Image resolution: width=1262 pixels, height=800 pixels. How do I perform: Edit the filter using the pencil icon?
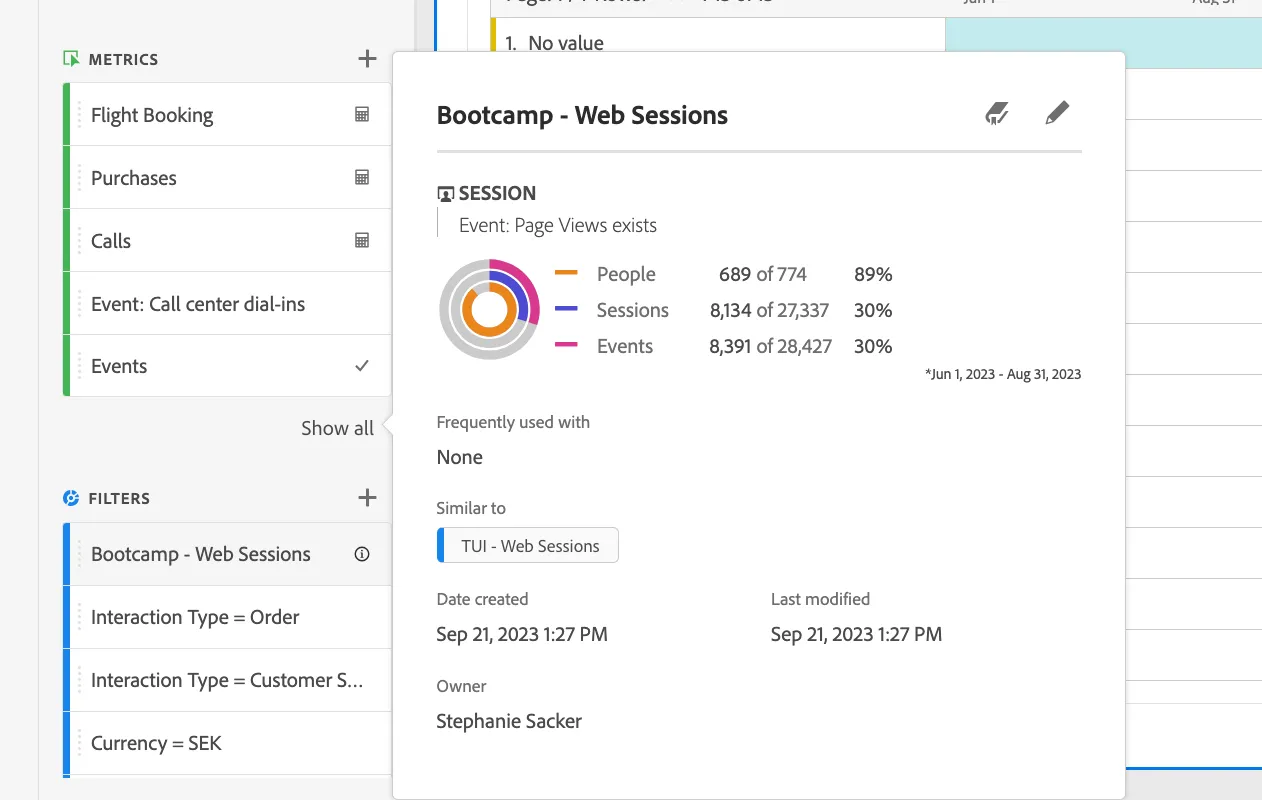(x=1056, y=113)
